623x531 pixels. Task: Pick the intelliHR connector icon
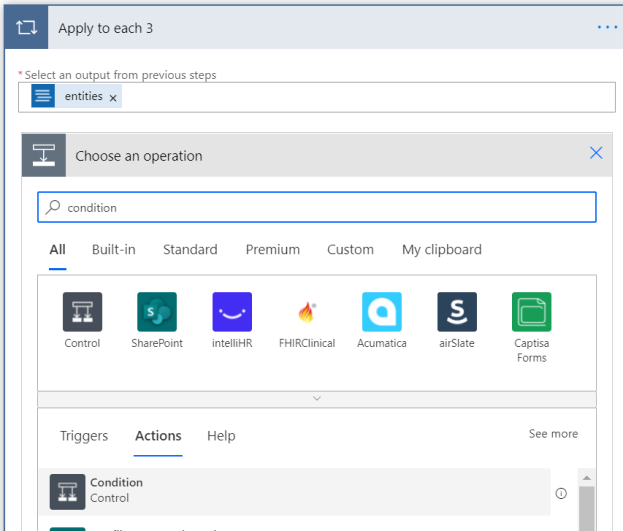(232, 312)
